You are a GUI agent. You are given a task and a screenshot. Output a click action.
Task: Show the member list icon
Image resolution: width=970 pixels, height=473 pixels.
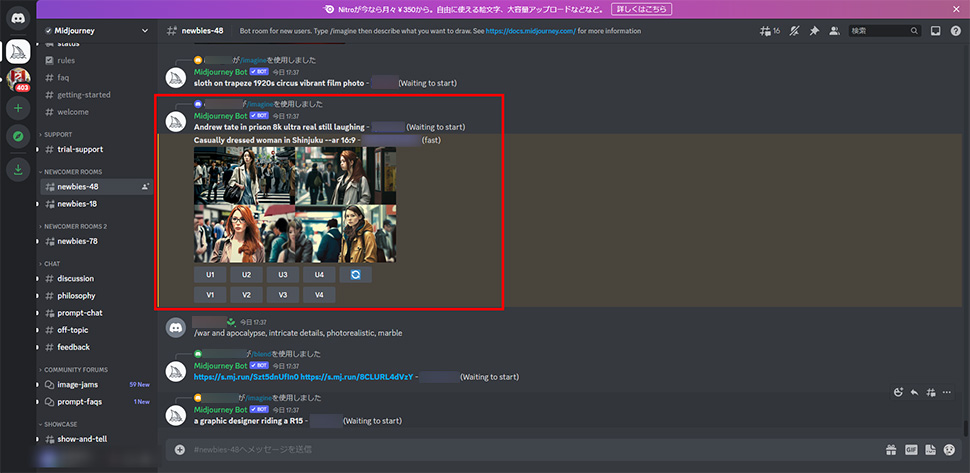[x=834, y=31]
